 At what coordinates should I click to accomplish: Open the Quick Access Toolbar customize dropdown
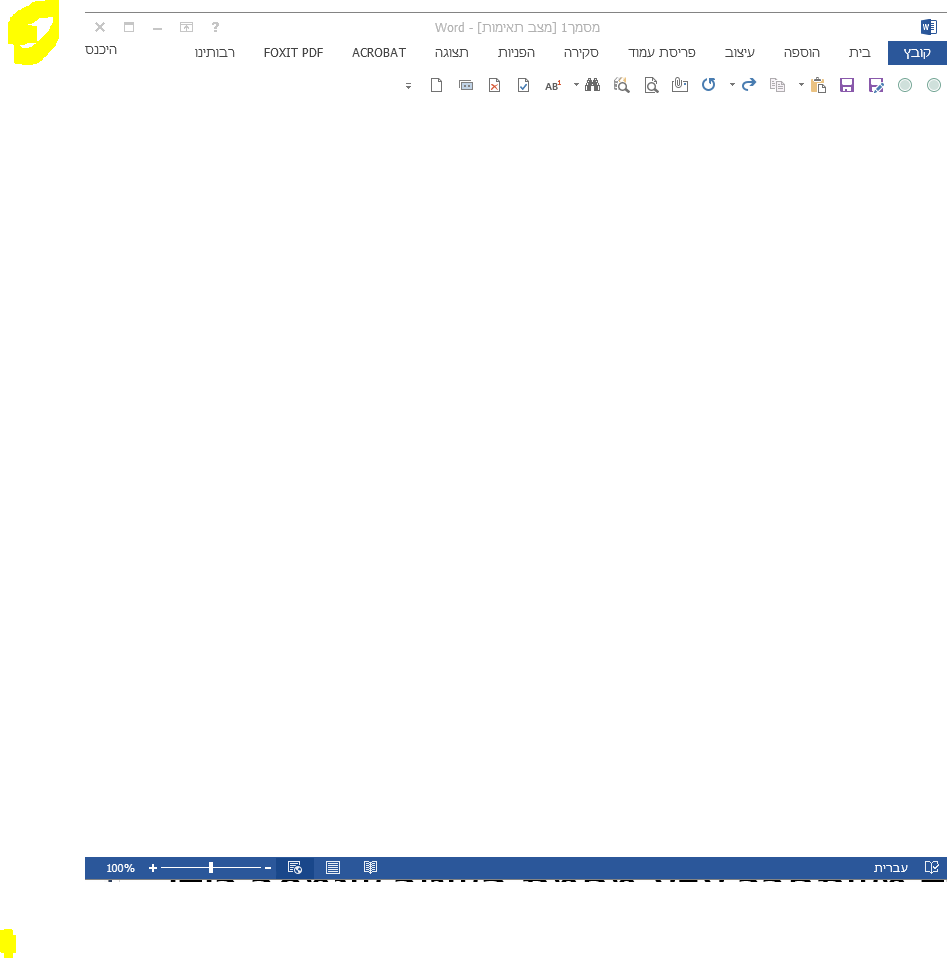point(408,87)
